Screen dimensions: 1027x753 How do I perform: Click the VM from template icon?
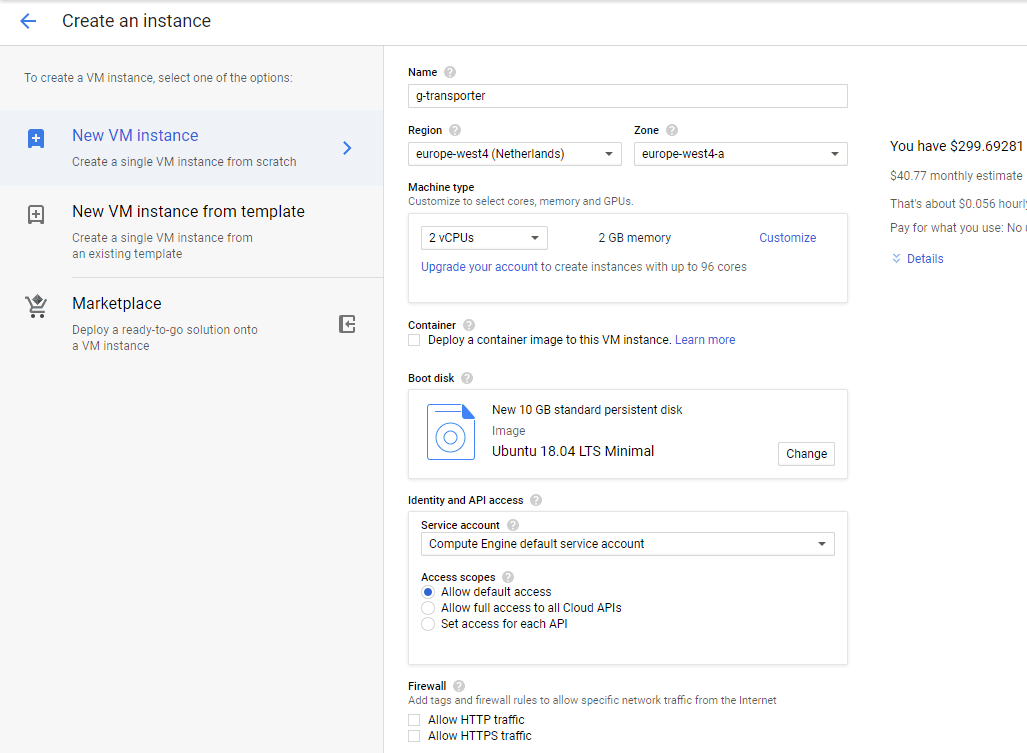pyautogui.click(x=36, y=214)
